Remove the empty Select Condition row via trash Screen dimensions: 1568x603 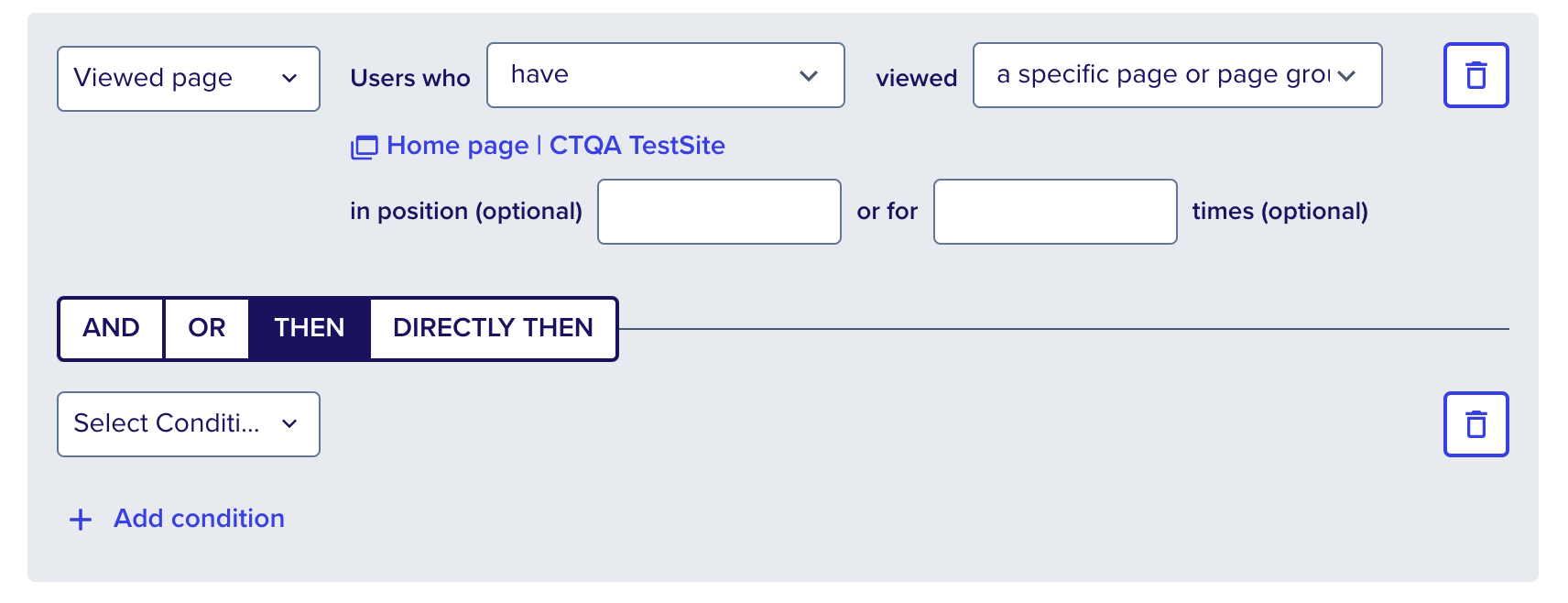click(x=1475, y=424)
